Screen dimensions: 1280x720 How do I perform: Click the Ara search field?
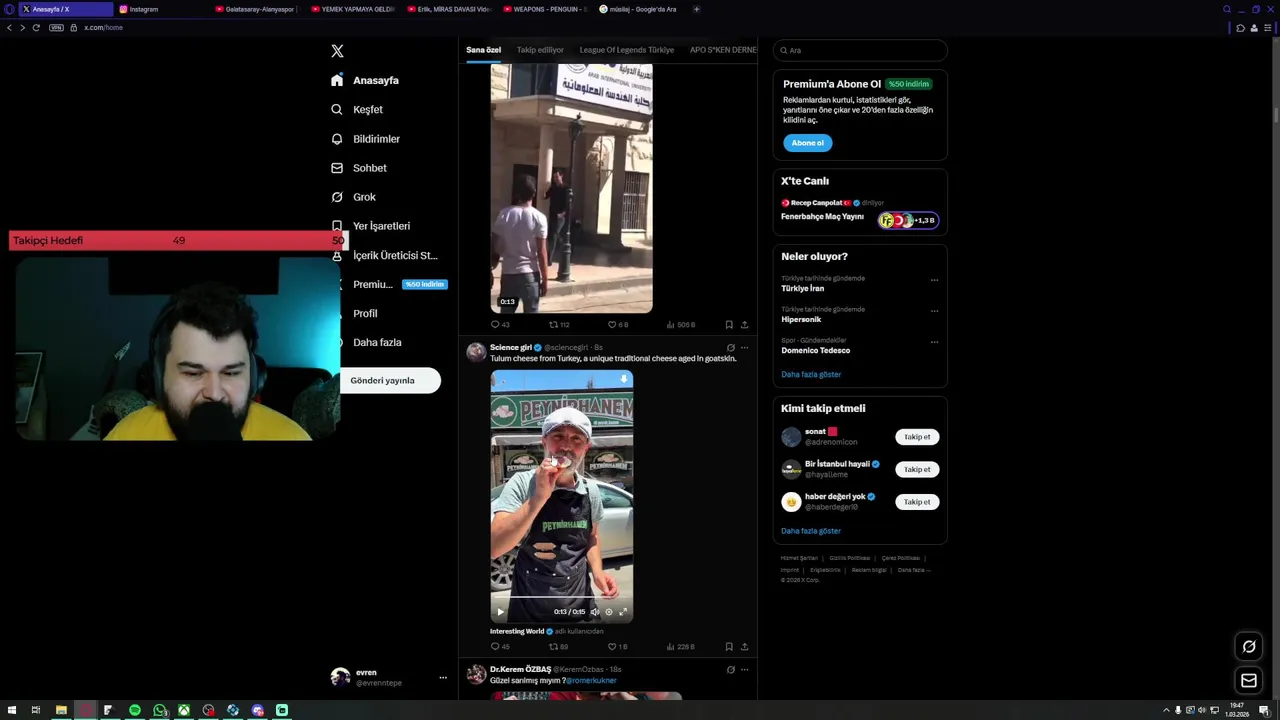tap(860, 50)
